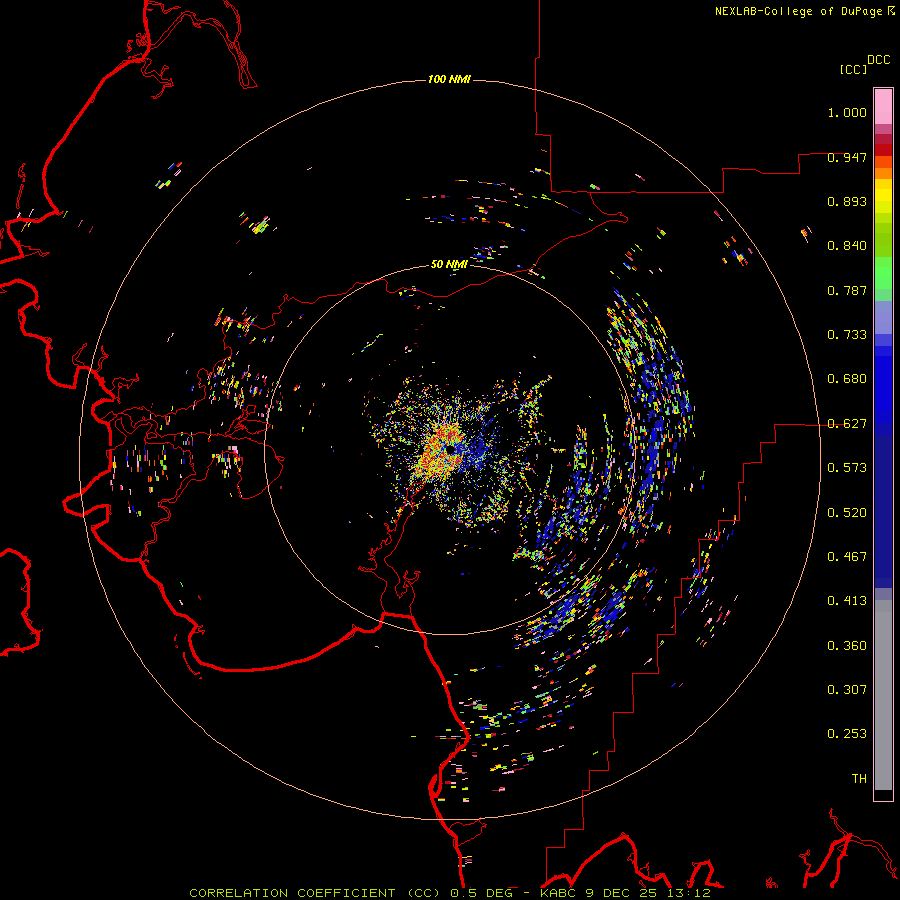Viewport: 900px width, 900px height.
Task: Click the NEXLAB-College of DuPage header text
Action: 798,11
